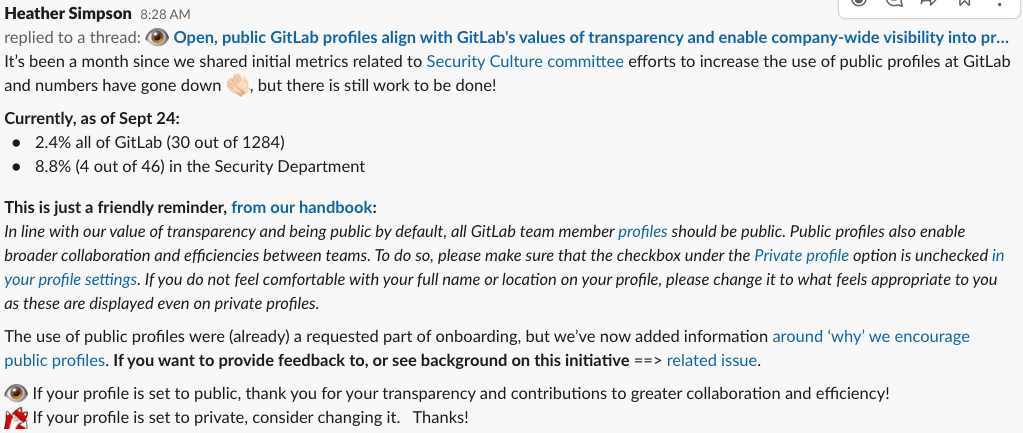Click the red emoji before 'set to private'
The width and height of the screenshot is (1023, 433).
click(x=16, y=417)
